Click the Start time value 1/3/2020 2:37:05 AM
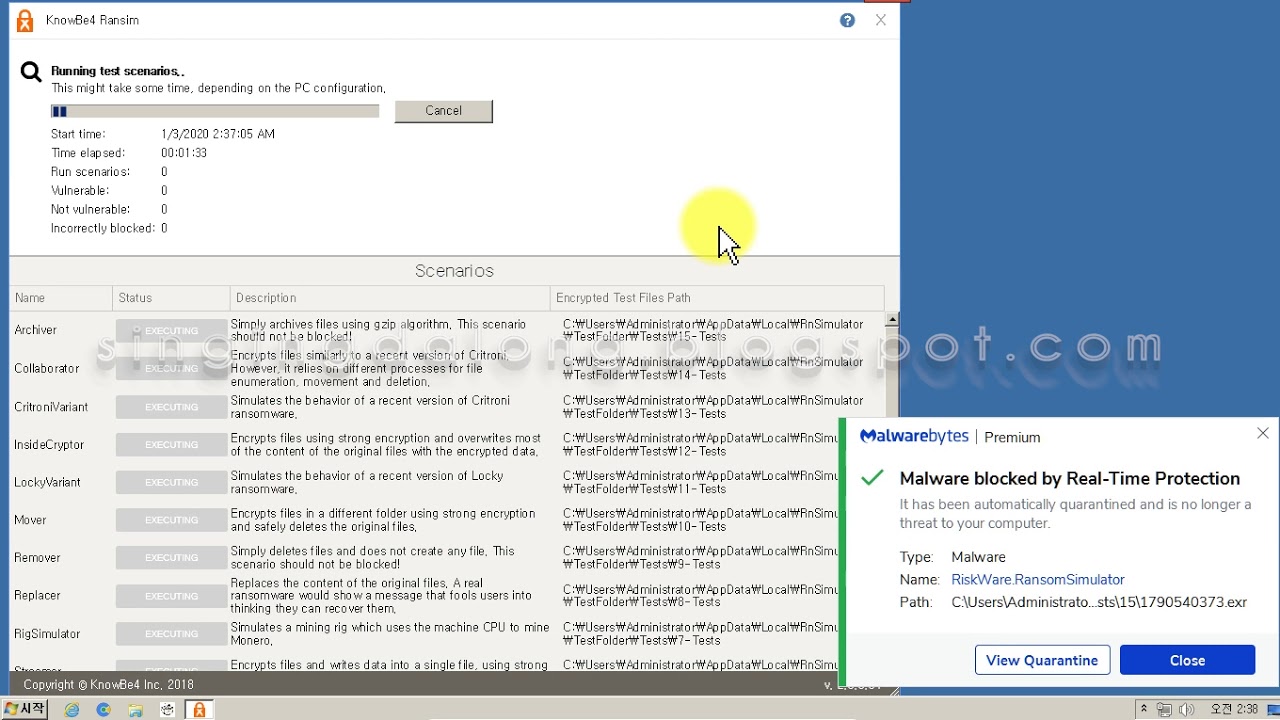The width and height of the screenshot is (1280, 720). pos(218,134)
